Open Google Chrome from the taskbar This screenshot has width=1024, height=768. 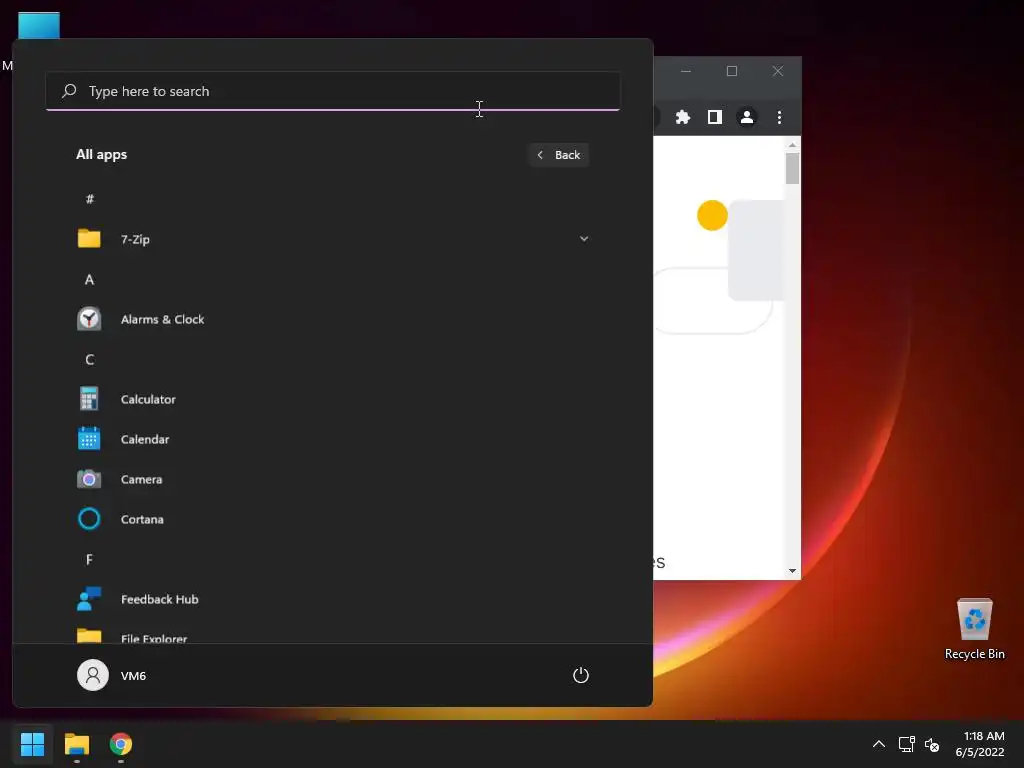point(121,744)
